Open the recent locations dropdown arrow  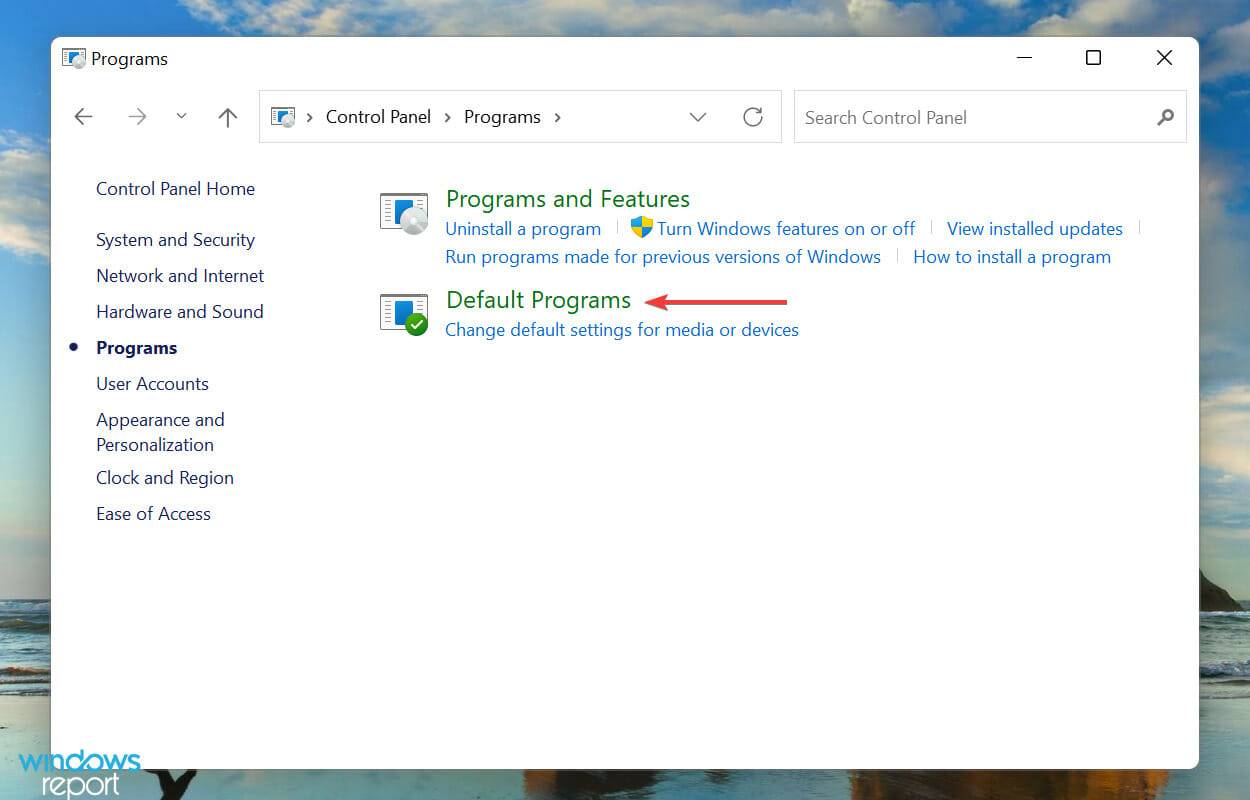[181, 116]
